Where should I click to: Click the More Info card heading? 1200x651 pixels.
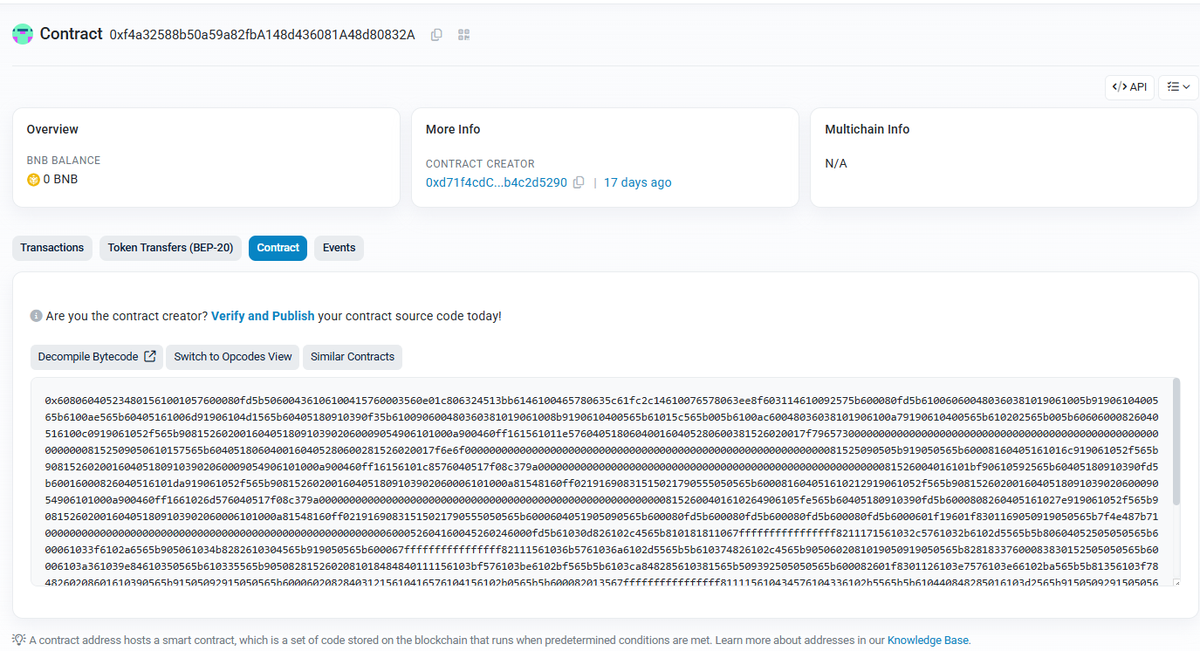(x=453, y=129)
